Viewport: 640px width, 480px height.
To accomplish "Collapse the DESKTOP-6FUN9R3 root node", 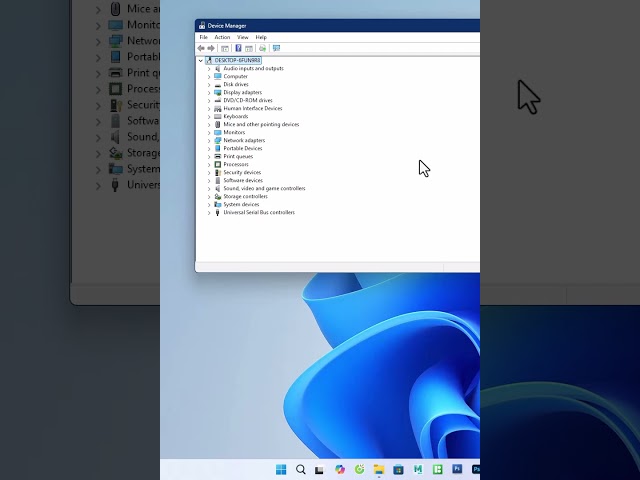I will (x=200, y=60).
